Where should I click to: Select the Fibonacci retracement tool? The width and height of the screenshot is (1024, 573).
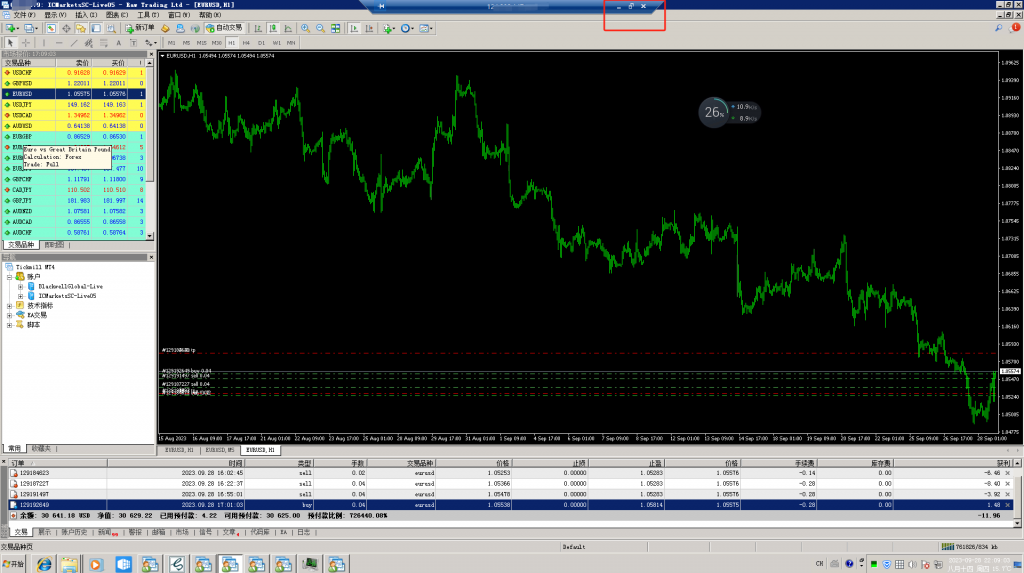(x=104, y=42)
